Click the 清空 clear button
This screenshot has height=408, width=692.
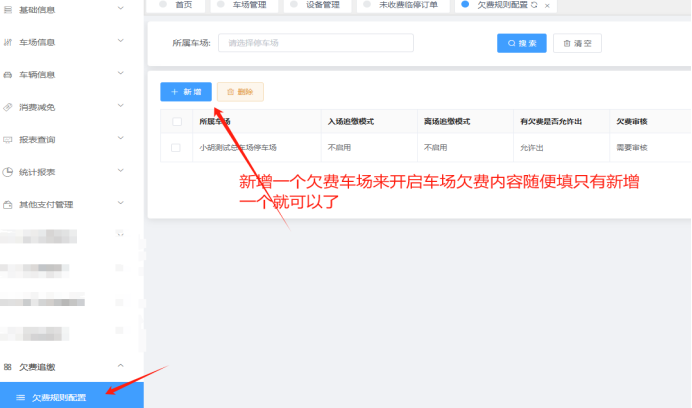point(577,43)
